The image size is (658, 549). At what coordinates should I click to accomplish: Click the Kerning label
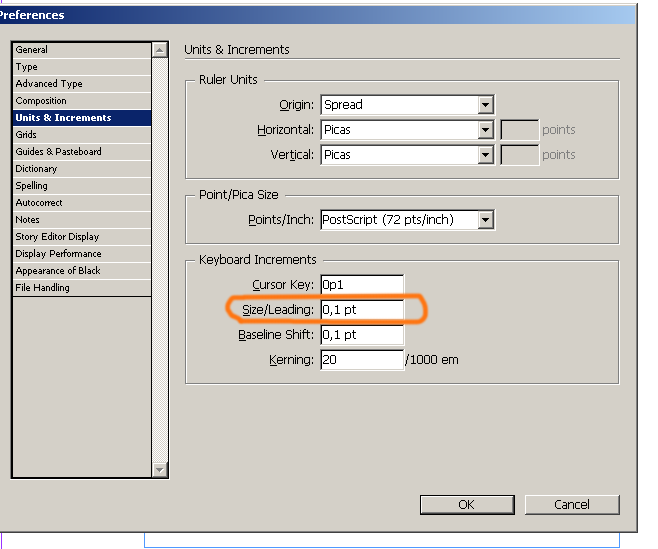[291, 360]
